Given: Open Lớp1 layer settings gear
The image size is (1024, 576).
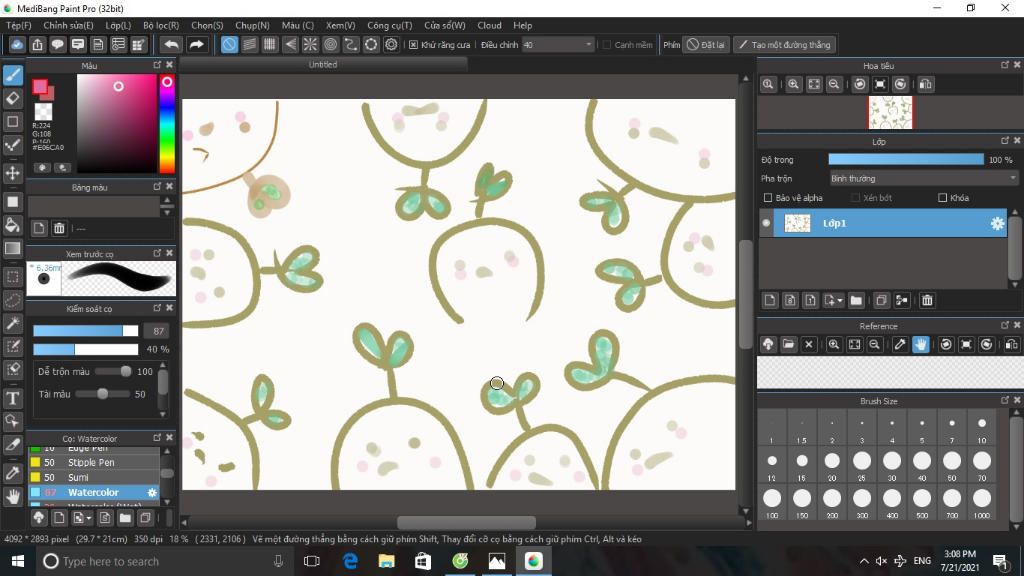Looking at the screenshot, I should tap(997, 223).
